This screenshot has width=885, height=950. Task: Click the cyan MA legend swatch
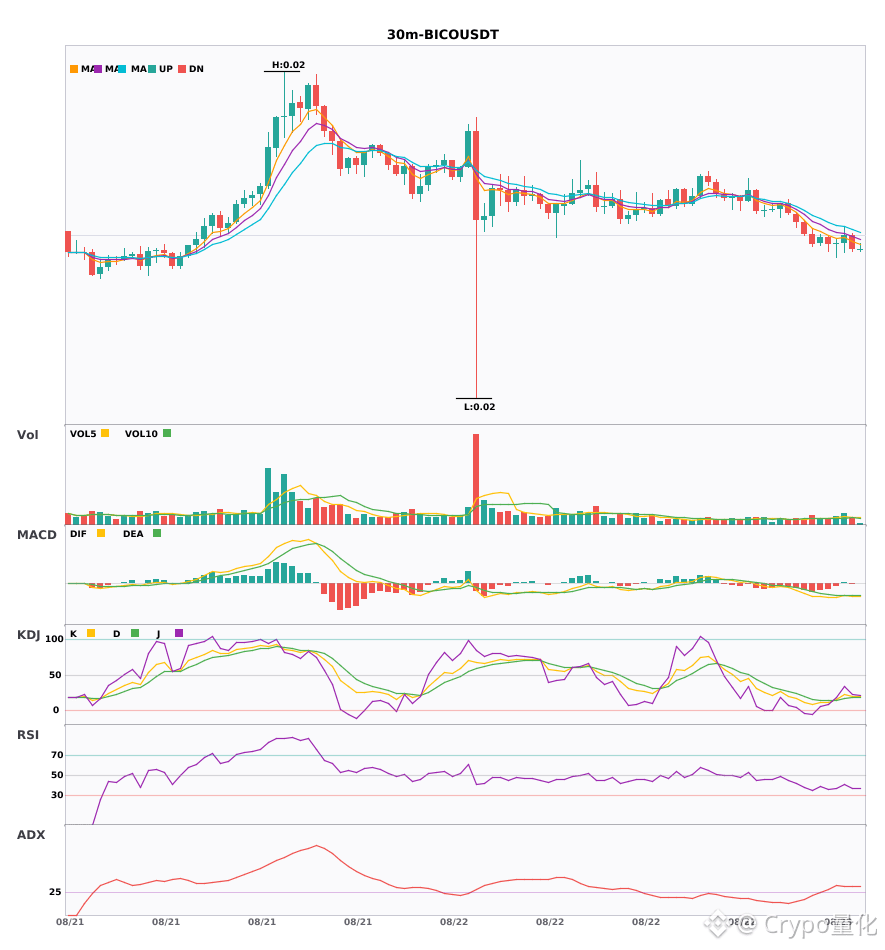pyautogui.click(x=122, y=69)
